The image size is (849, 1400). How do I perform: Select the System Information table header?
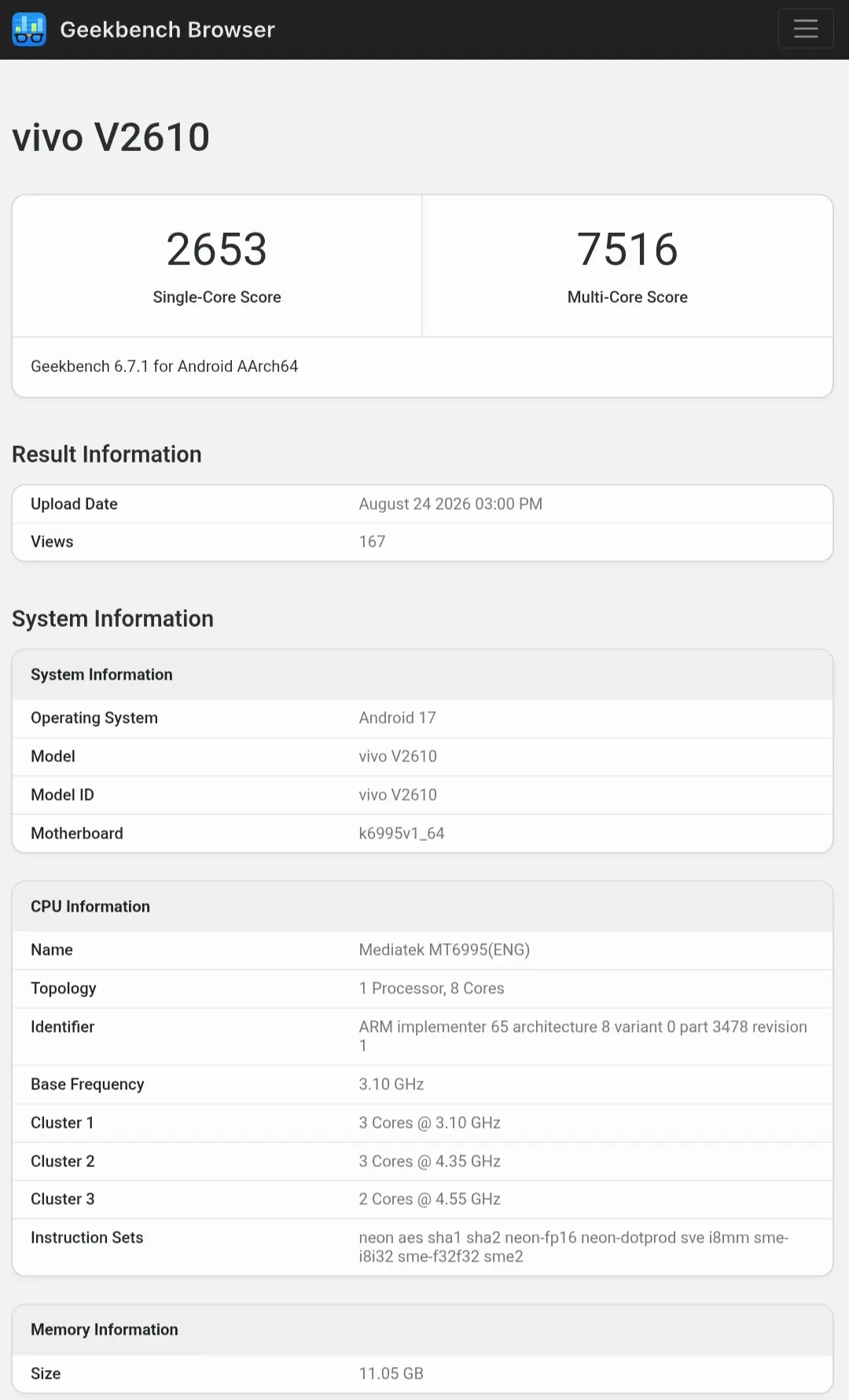[x=101, y=675]
